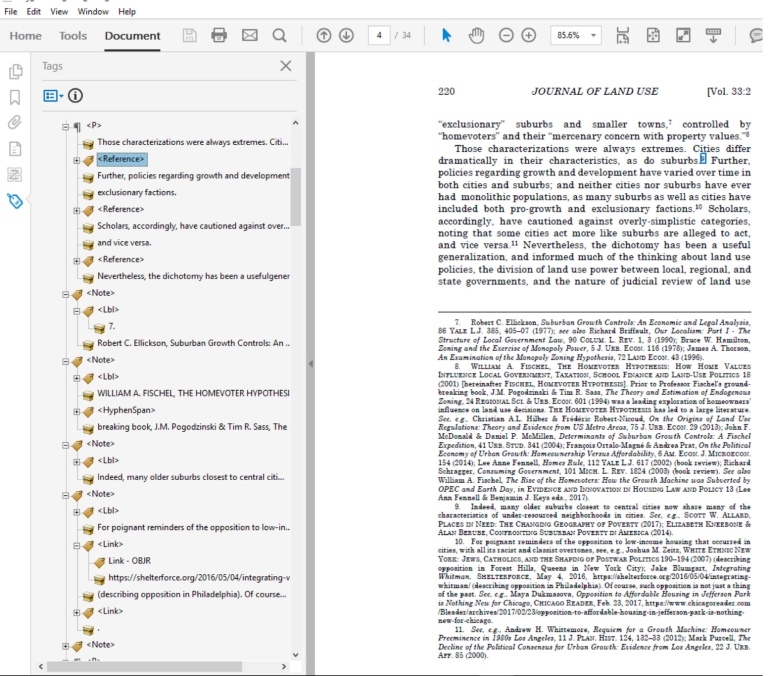
Task: Click the Zoom out minus icon
Action: [505, 35]
